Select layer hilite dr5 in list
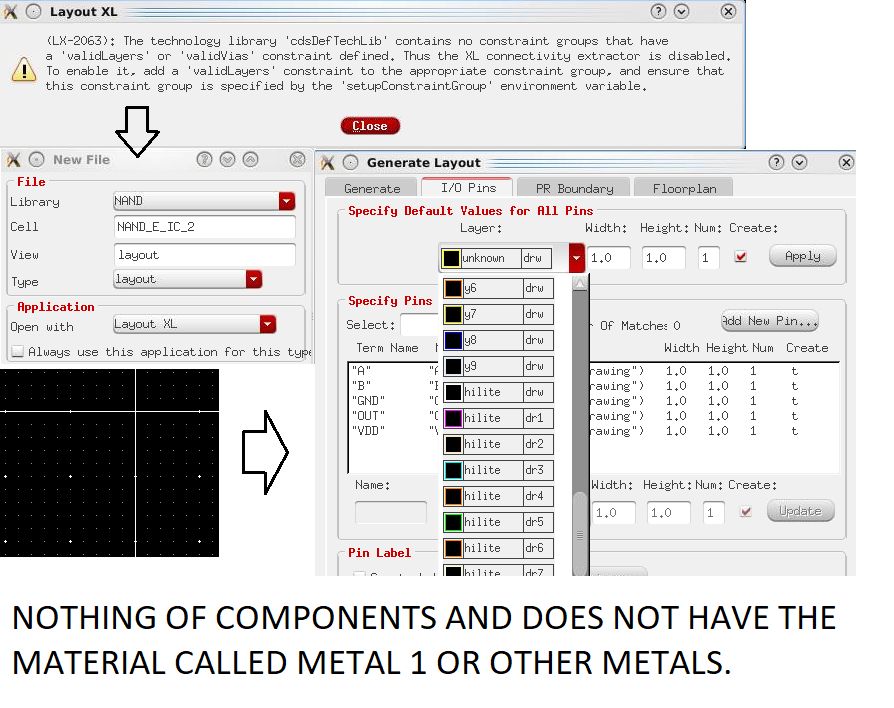Viewport: 894px width, 708px height. coord(498,522)
